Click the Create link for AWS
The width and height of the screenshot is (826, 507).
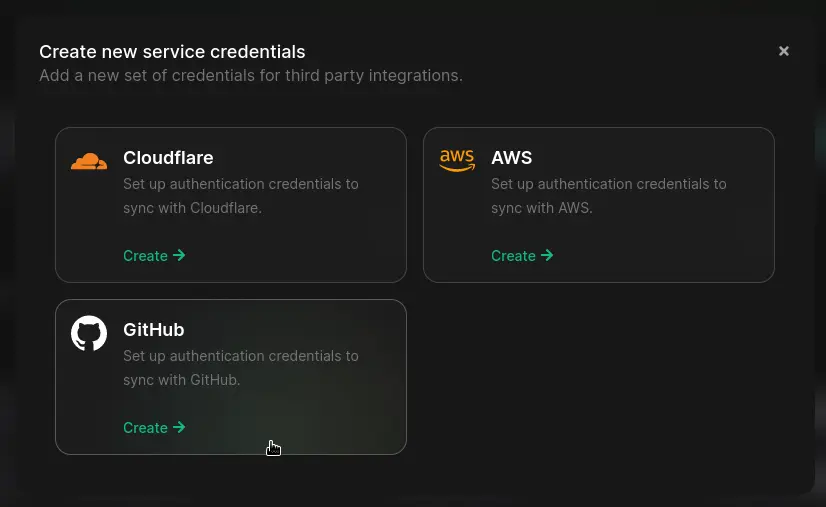coord(514,256)
